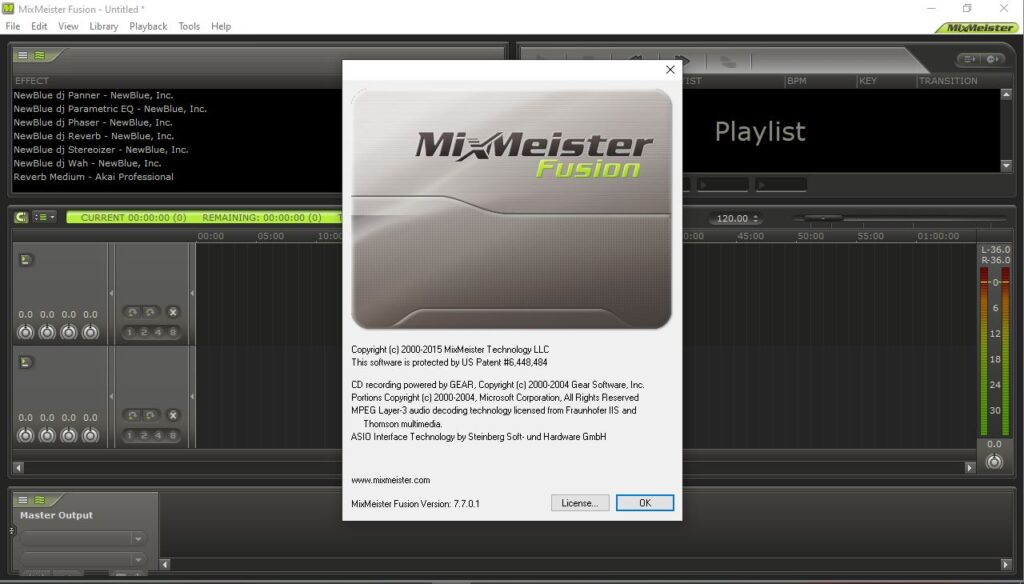Select NewBlue dj Wah effect
The height and width of the screenshot is (584, 1024).
(x=87, y=163)
